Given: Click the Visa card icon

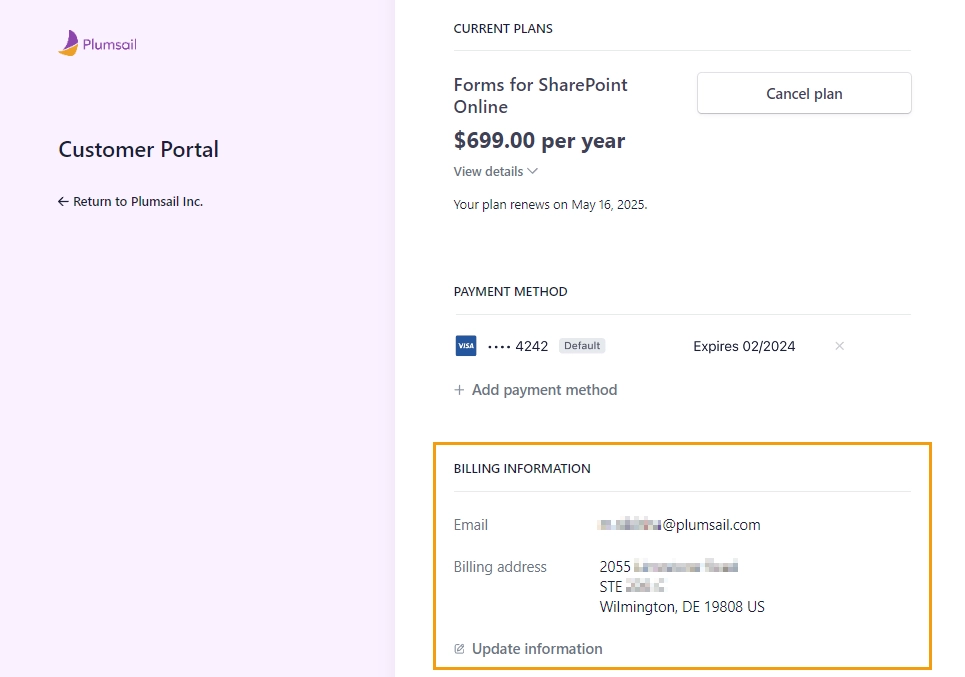Looking at the screenshot, I should click(466, 346).
